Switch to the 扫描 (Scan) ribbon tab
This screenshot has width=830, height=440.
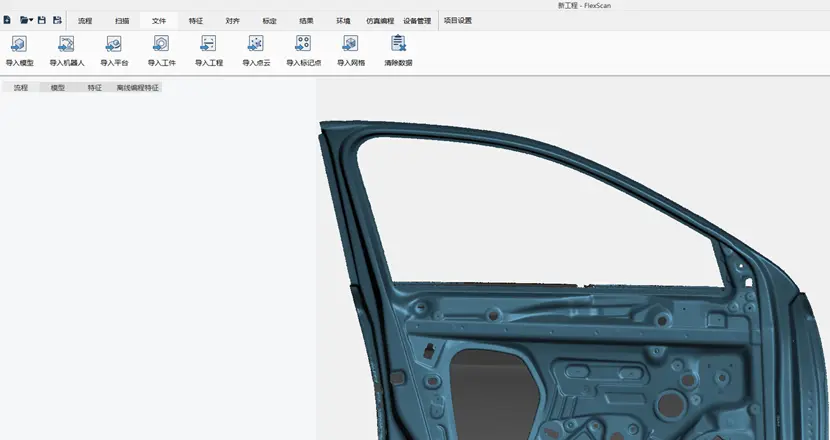[122, 20]
